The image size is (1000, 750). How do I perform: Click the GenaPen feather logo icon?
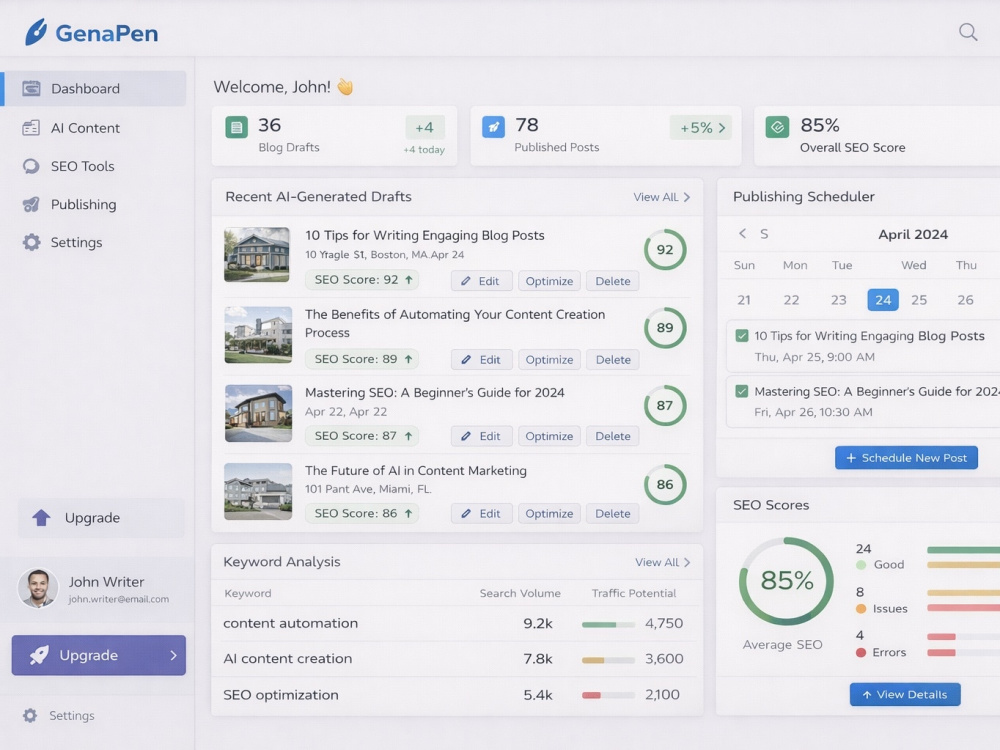tap(36, 32)
